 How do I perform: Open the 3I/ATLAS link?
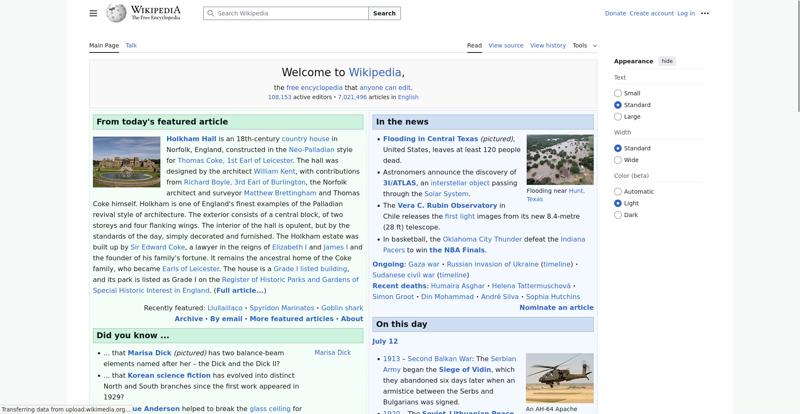tap(399, 183)
